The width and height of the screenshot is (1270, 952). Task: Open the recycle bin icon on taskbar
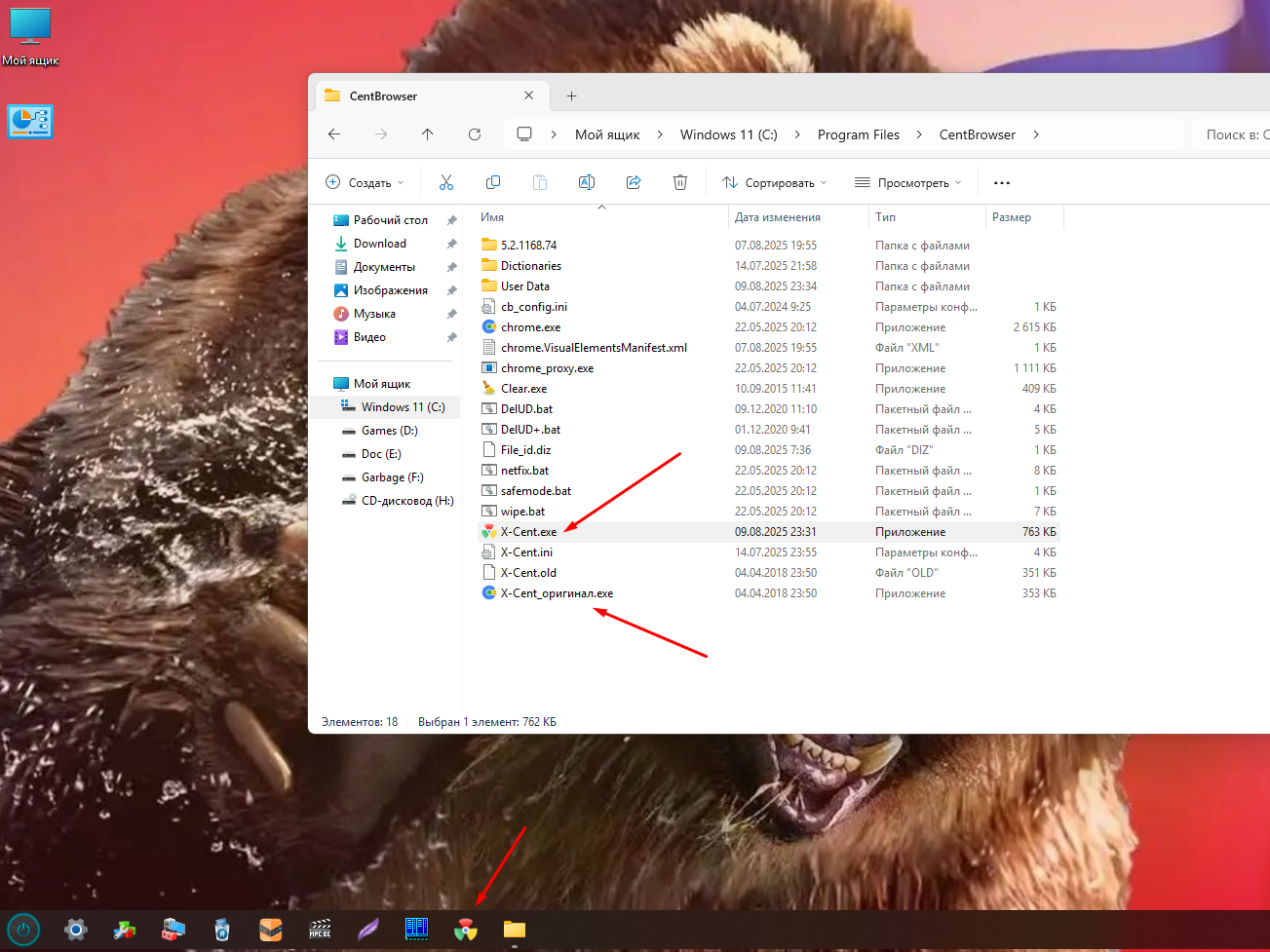222,930
